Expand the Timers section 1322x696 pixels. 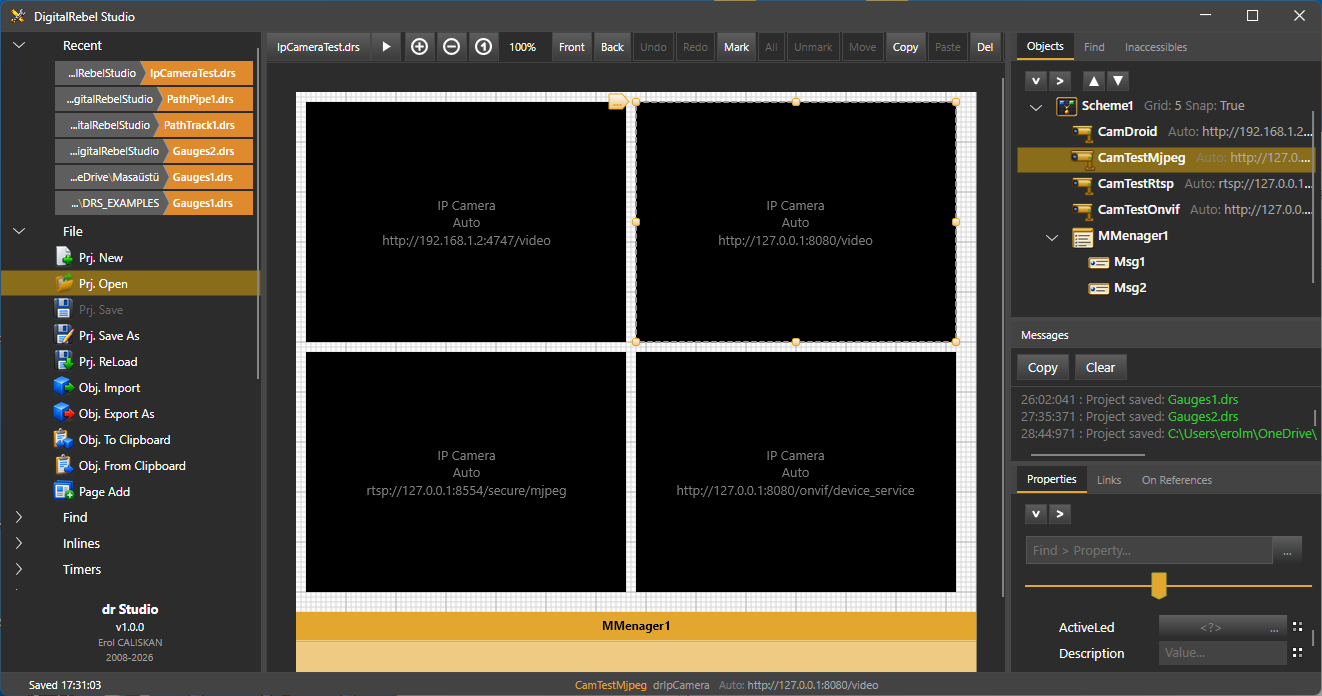pyautogui.click(x=19, y=570)
